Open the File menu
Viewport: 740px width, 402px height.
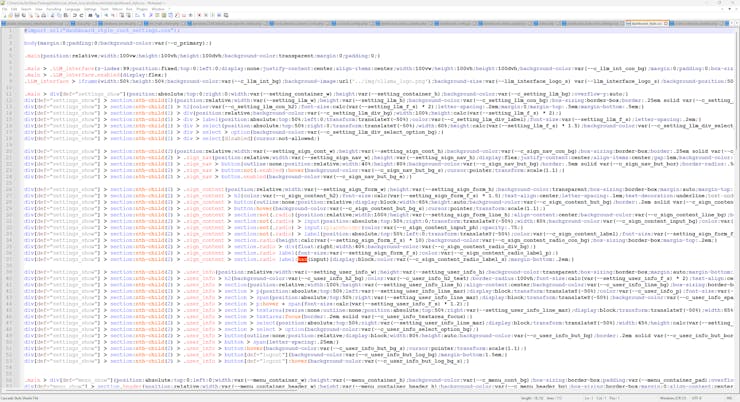click(5, 9)
